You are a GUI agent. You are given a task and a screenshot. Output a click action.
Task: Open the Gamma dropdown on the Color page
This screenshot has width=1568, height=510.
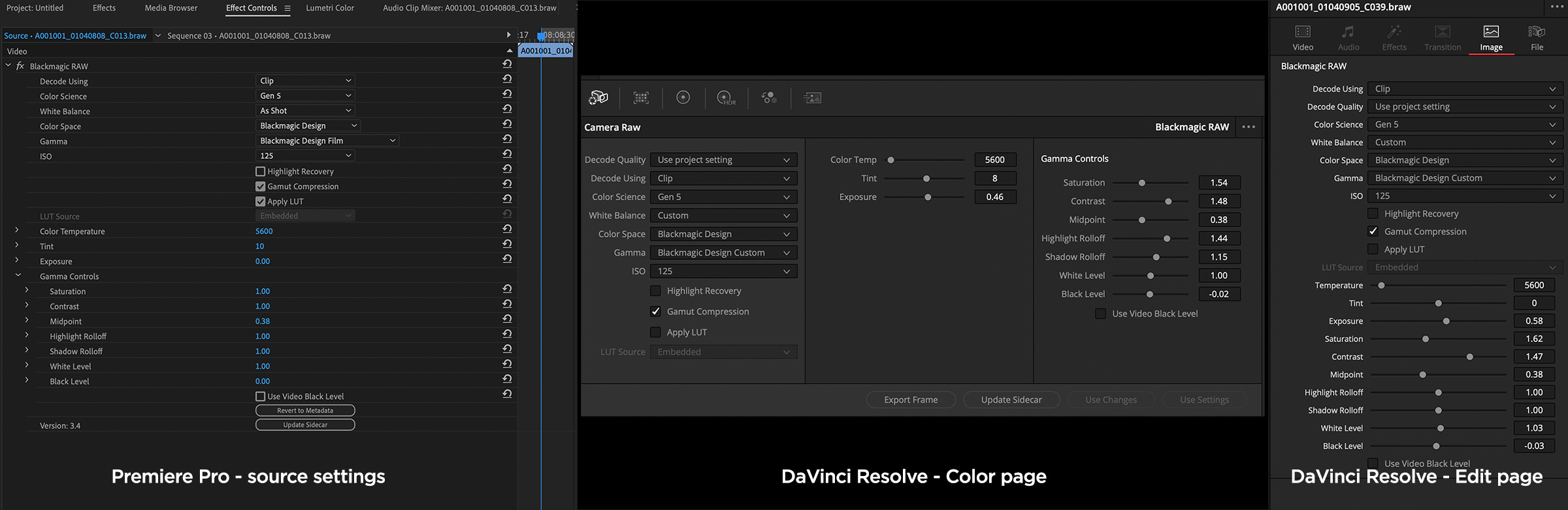point(724,252)
